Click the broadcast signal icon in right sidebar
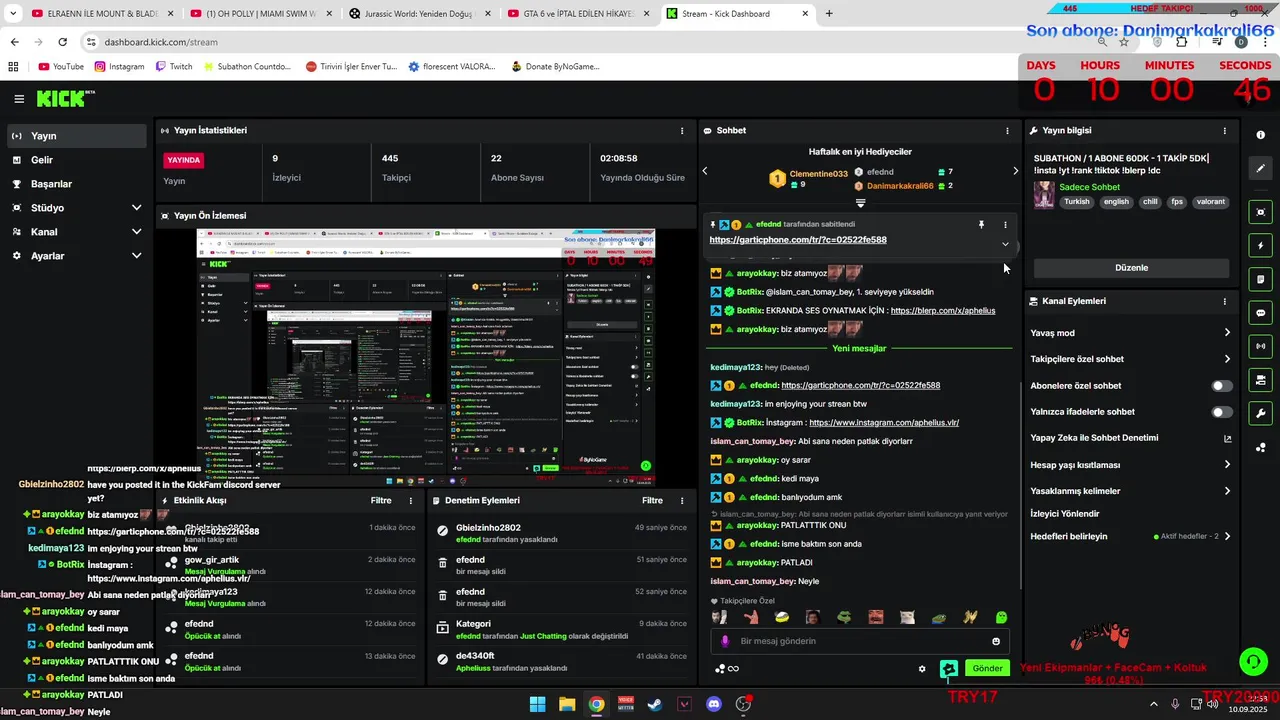The width and height of the screenshot is (1280, 720). click(1261, 346)
